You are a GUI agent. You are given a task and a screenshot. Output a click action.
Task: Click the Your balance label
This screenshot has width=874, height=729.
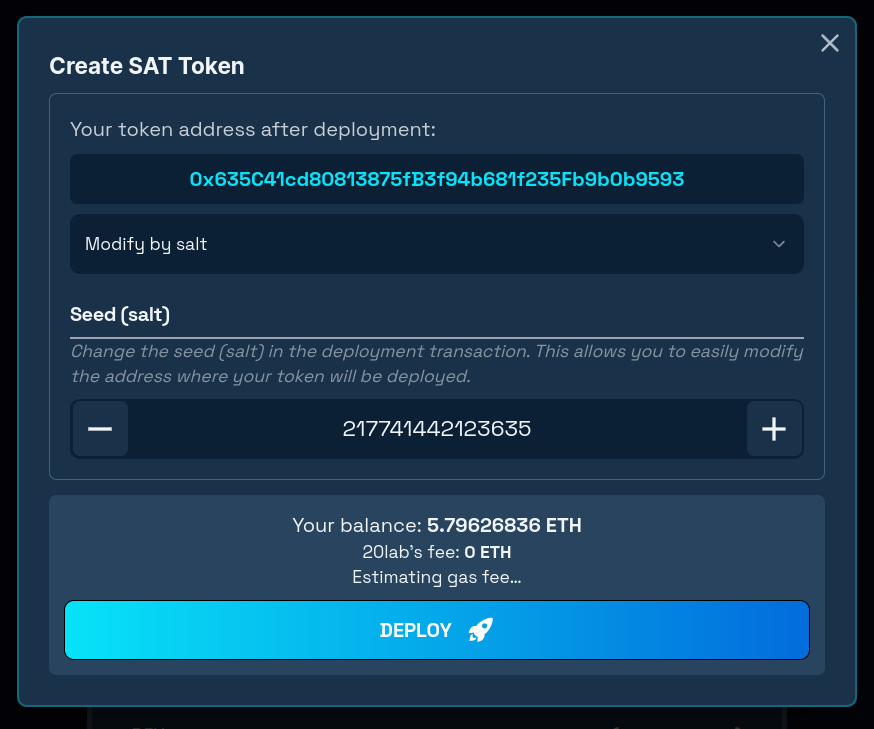coord(357,525)
